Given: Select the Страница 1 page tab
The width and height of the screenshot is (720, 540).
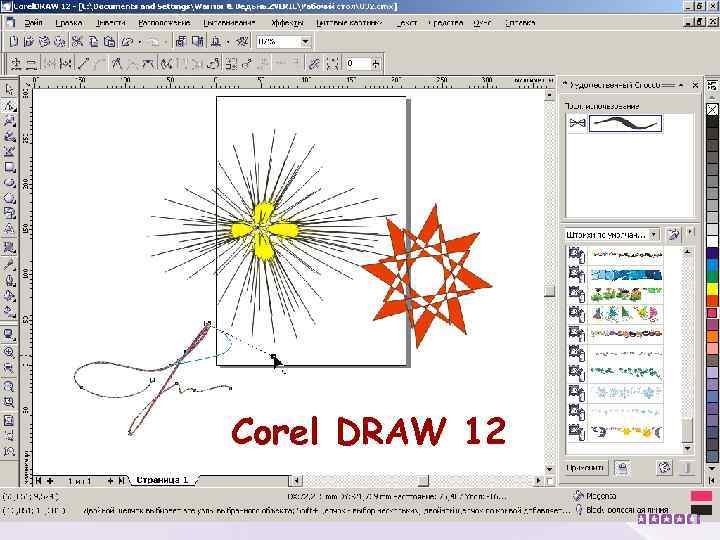Looking at the screenshot, I should [x=163, y=480].
